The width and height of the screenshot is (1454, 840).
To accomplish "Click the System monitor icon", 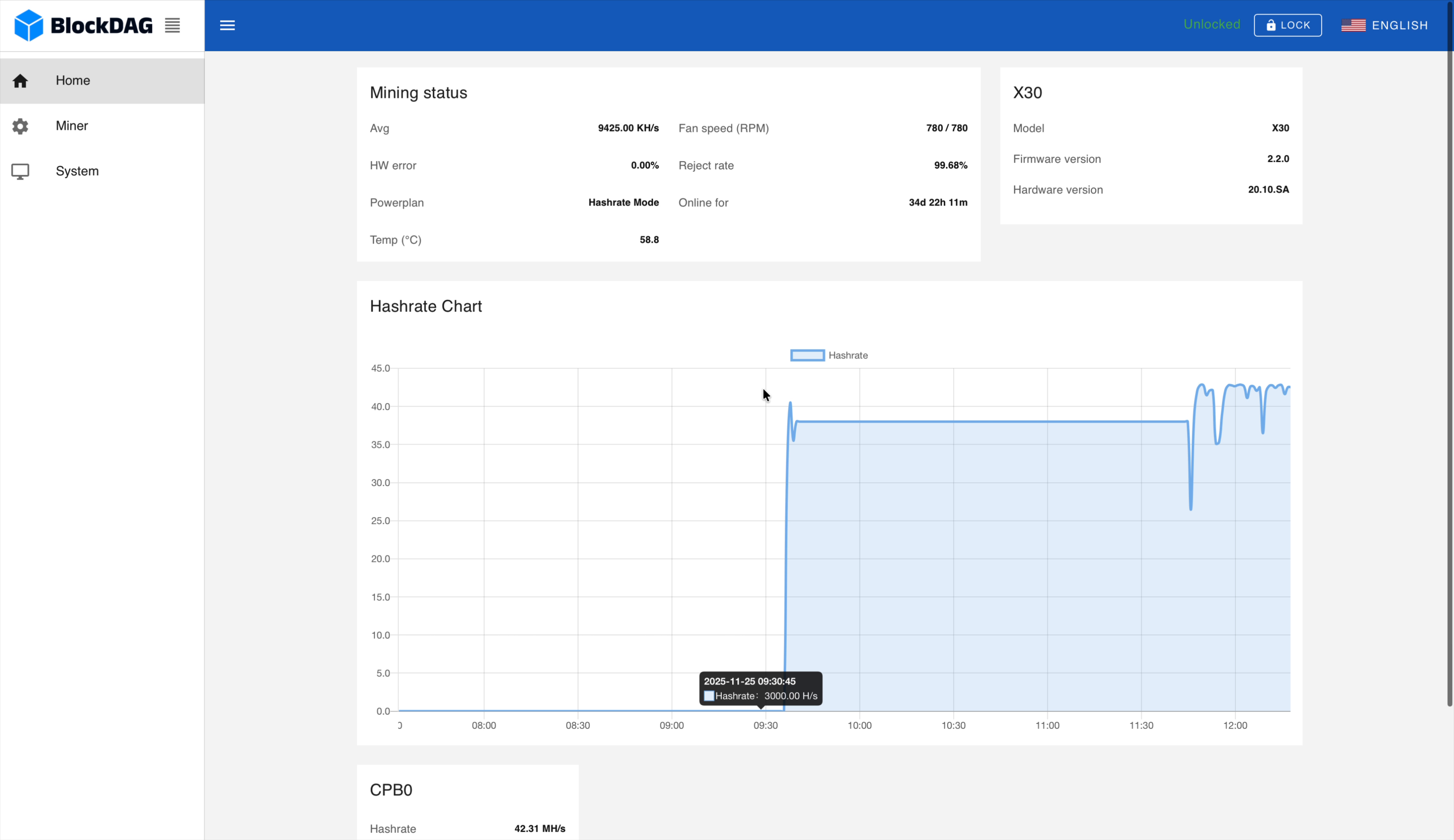I will pyautogui.click(x=20, y=171).
